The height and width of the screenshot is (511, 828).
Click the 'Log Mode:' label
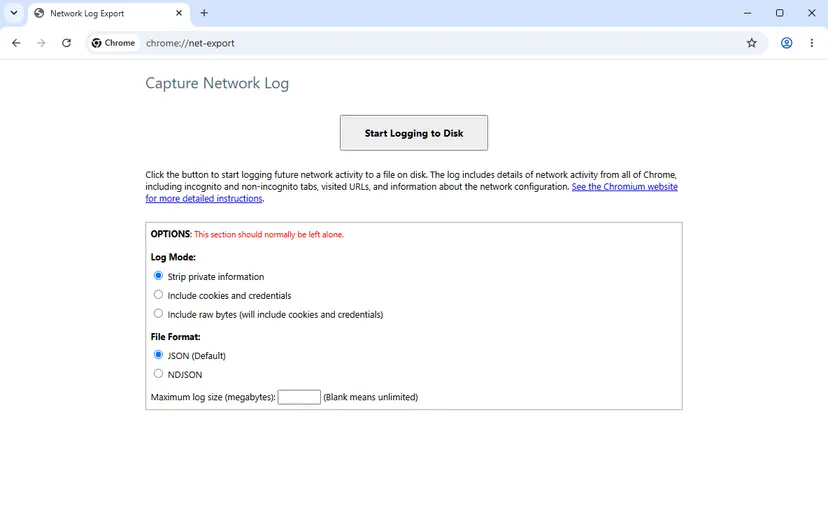point(173,257)
